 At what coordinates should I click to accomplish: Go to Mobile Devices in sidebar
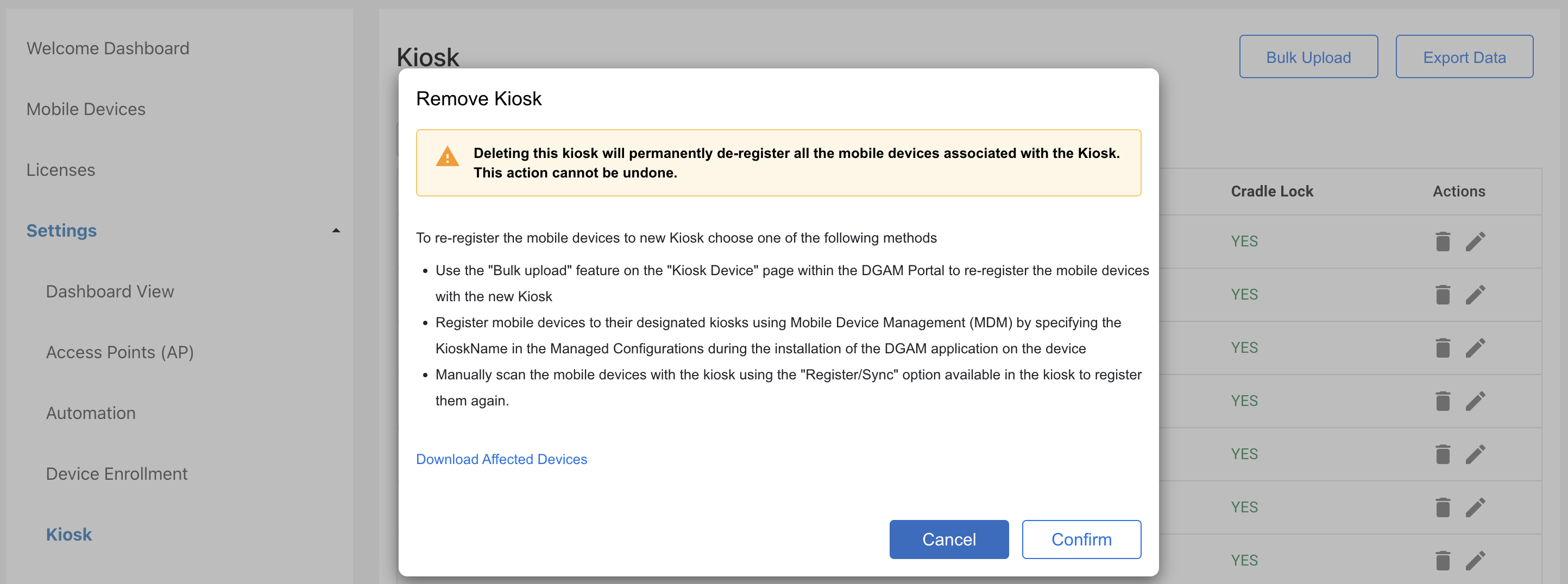(x=86, y=109)
